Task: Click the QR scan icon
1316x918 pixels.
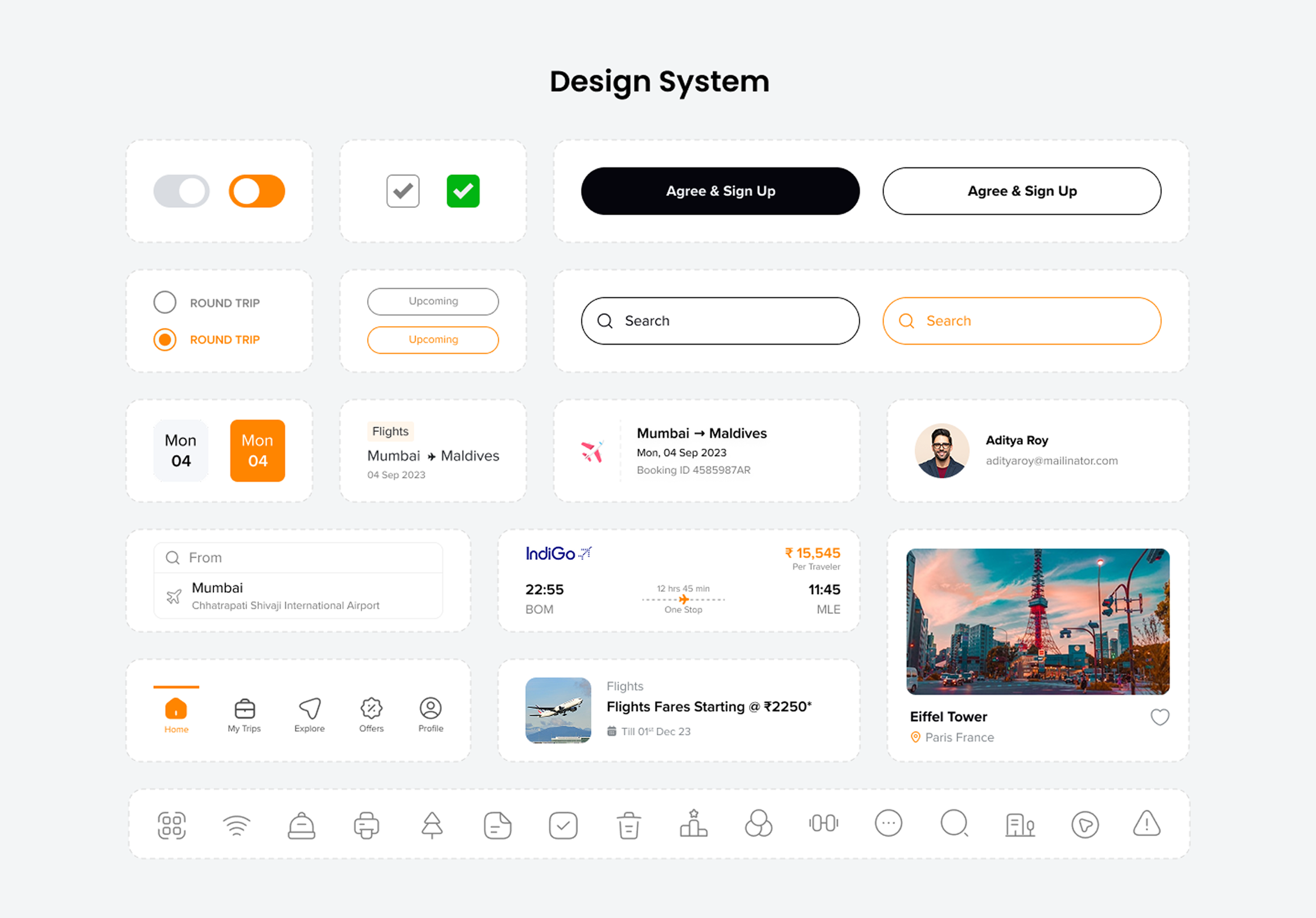Action: (171, 826)
